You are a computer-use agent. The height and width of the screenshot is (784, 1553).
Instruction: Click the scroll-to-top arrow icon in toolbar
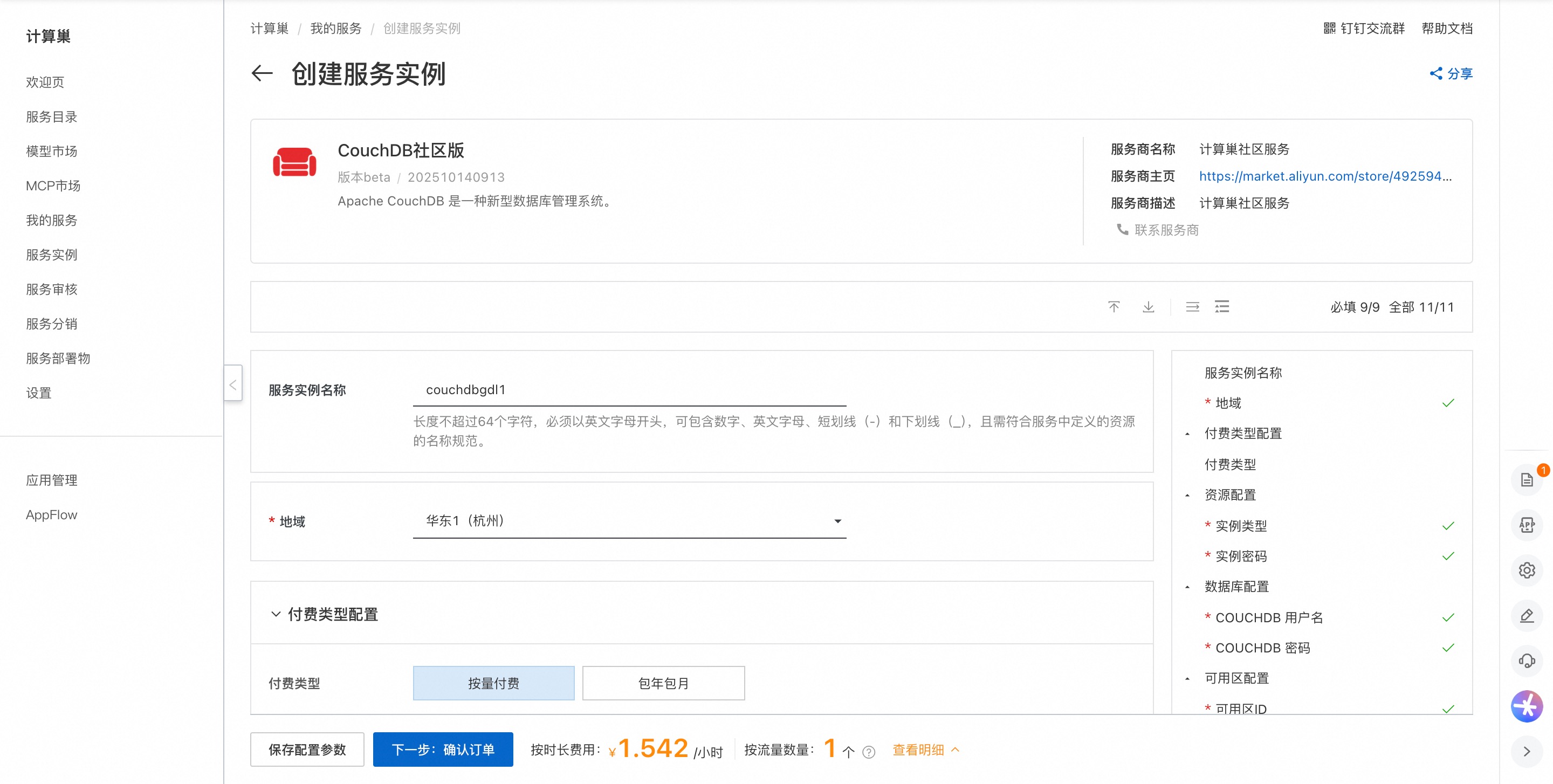click(1114, 307)
